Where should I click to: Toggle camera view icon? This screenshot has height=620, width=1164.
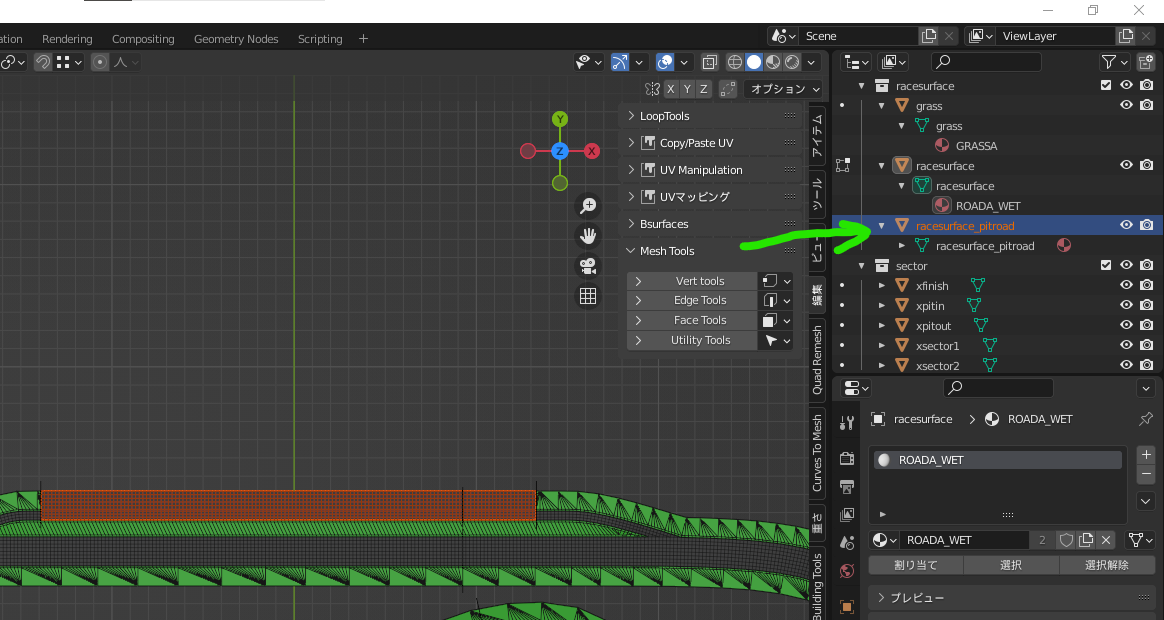588,266
